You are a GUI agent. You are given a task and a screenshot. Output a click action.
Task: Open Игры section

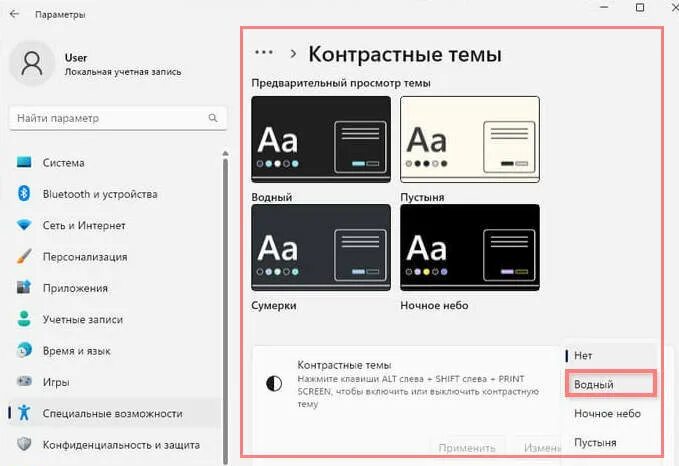click(115, 382)
